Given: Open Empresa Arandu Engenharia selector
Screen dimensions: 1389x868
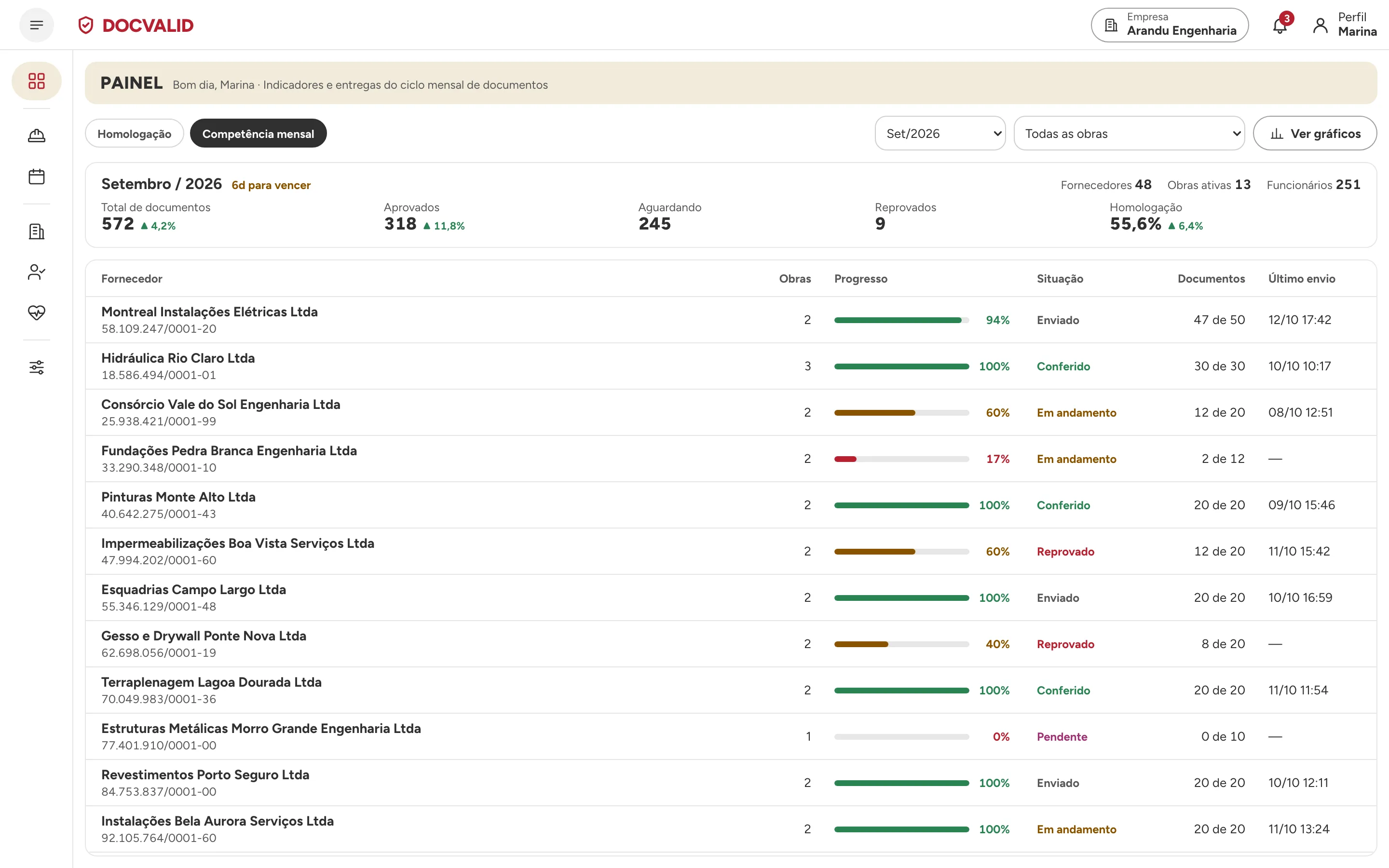Looking at the screenshot, I should pyautogui.click(x=1170, y=25).
